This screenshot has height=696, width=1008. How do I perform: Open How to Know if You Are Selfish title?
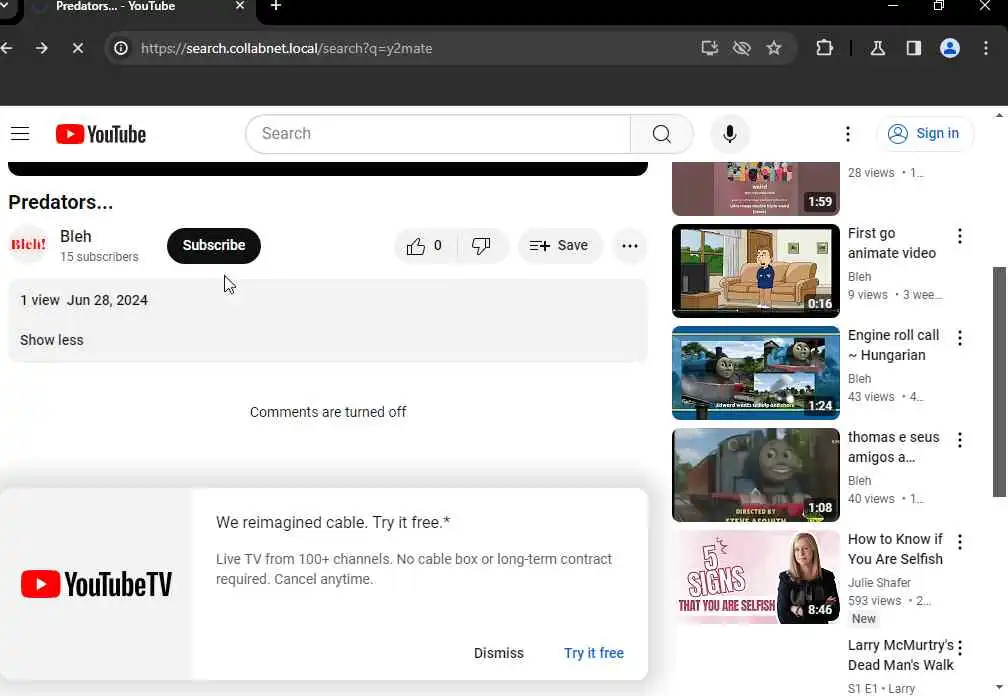tap(896, 549)
